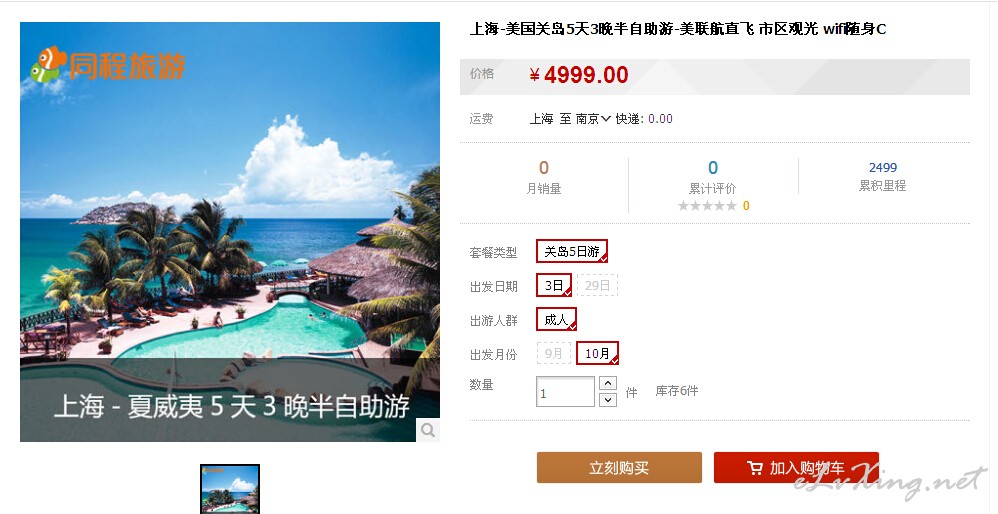Pick departure month 9月
Viewport: 998px width, 514px height.
tap(554, 354)
